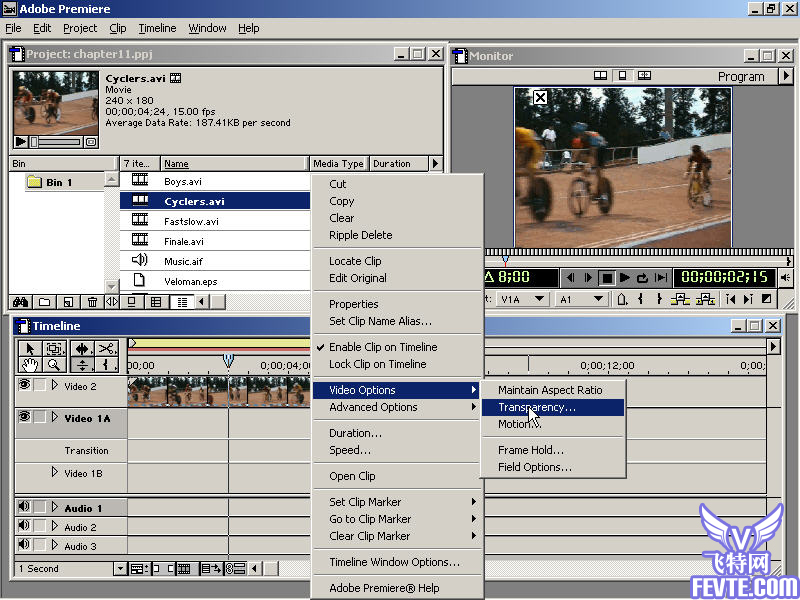Image resolution: width=800 pixels, height=600 pixels.
Task: Select Music.aif in the project list
Action: tap(183, 261)
